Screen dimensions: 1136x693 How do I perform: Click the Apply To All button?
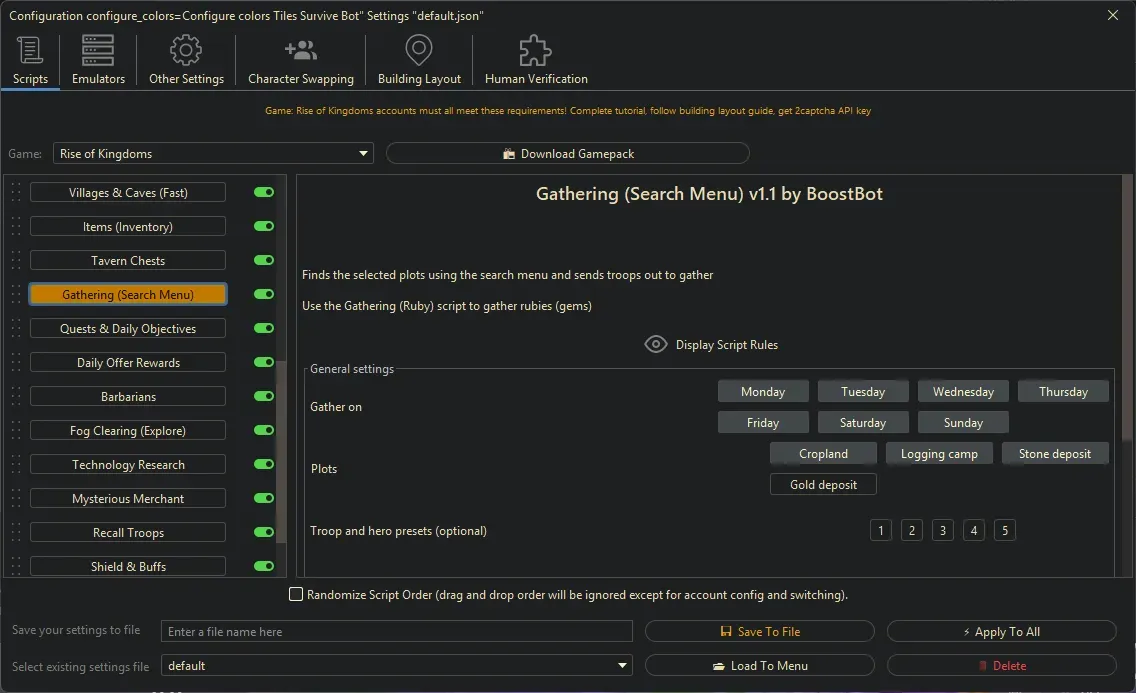[x=1000, y=631]
